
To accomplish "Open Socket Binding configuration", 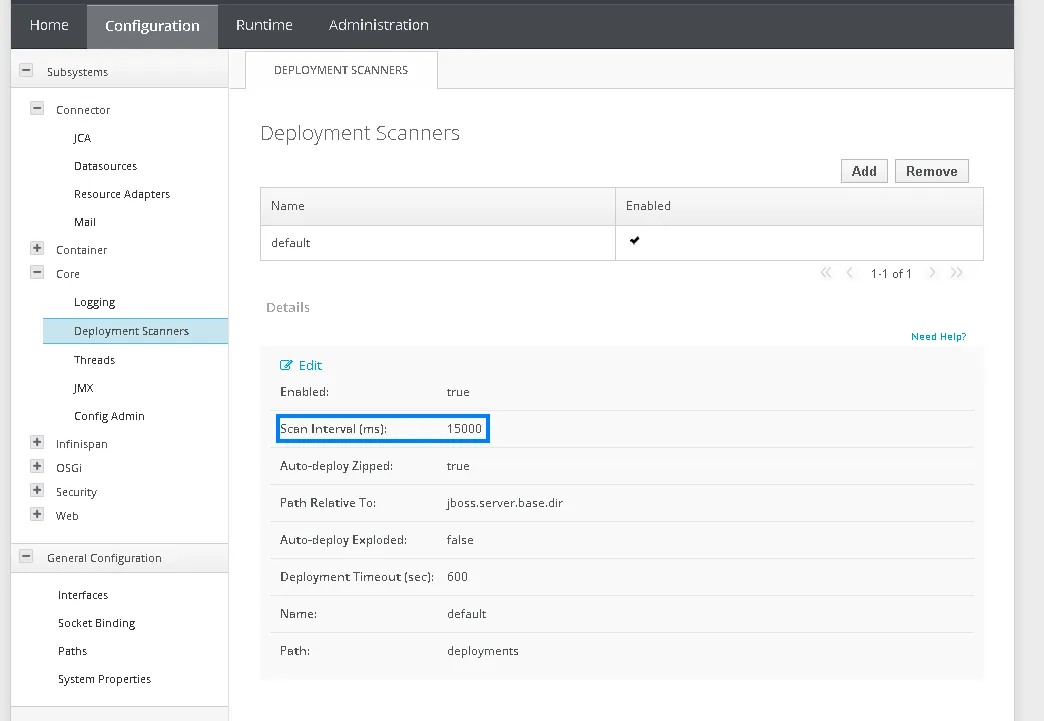I will (97, 623).
